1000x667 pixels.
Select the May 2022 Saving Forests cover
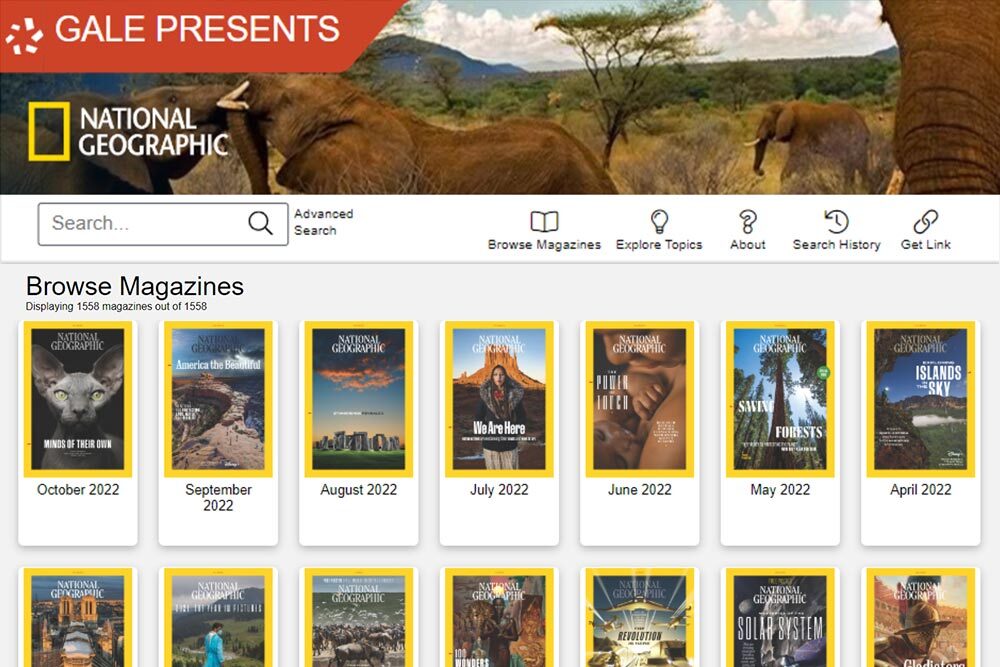click(780, 399)
